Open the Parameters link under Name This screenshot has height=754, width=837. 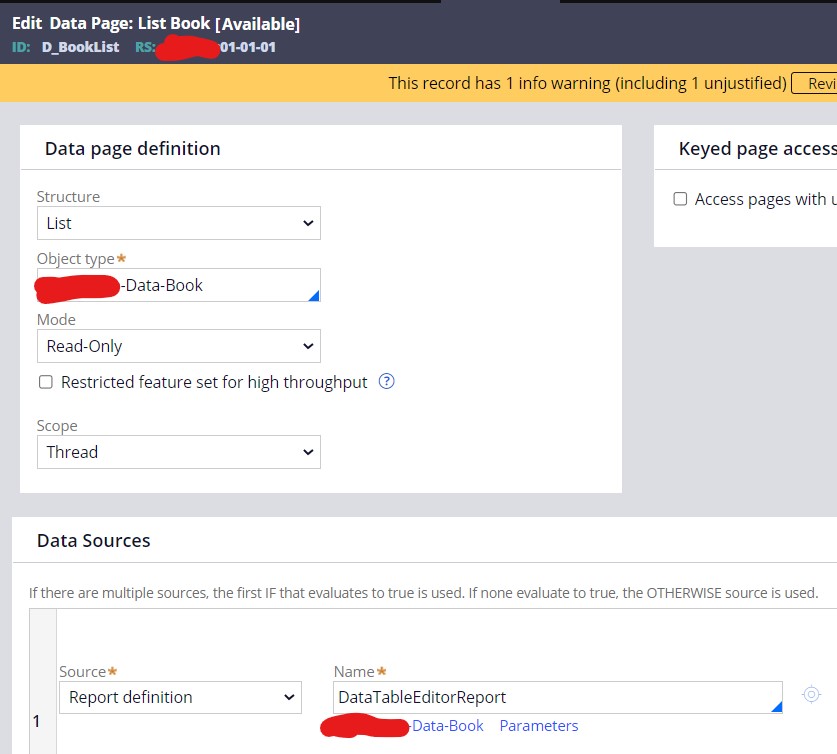(539, 726)
